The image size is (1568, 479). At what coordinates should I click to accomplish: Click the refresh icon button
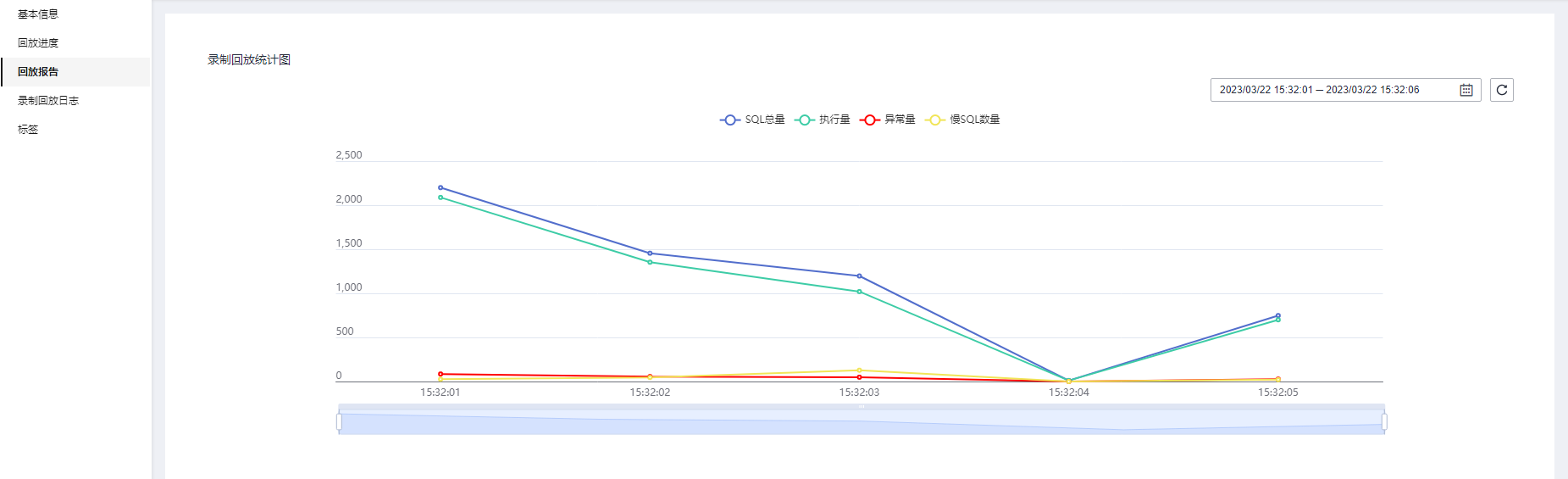click(x=1501, y=90)
